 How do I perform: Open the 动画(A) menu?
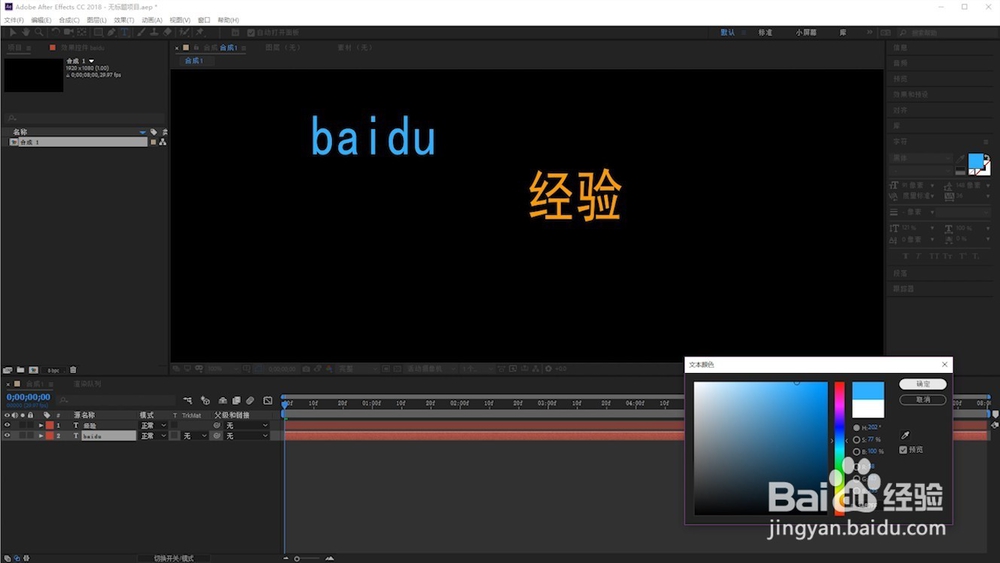click(152, 20)
